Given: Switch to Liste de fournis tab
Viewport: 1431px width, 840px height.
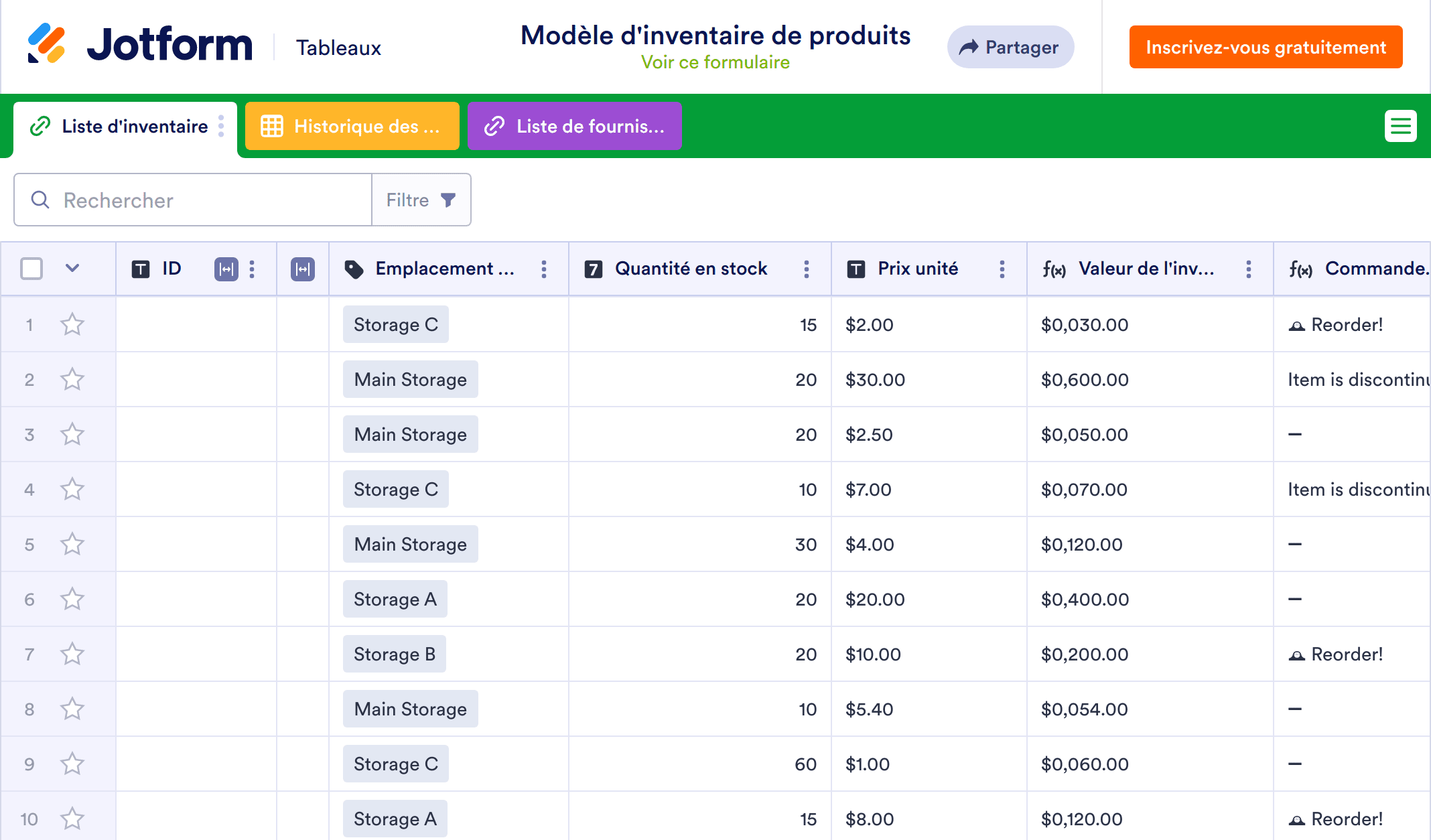Looking at the screenshot, I should tap(574, 126).
